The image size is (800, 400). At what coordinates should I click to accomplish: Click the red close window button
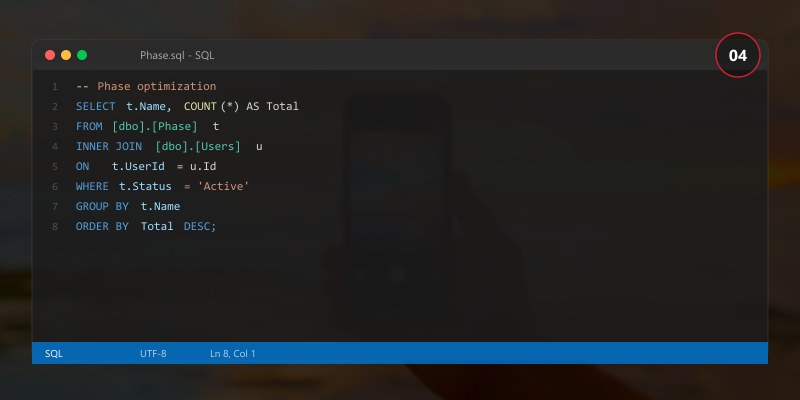[x=50, y=55]
